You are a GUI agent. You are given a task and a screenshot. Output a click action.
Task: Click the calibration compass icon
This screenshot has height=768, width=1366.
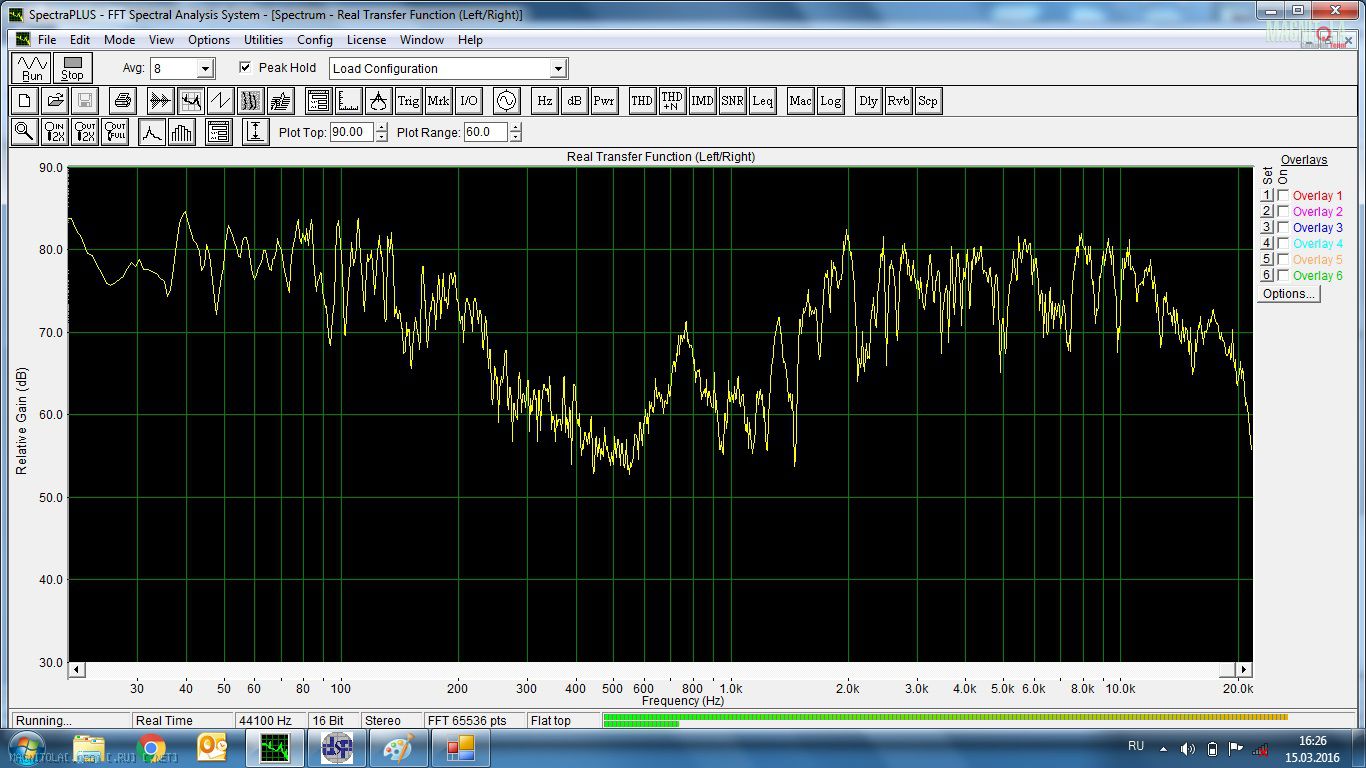click(x=378, y=101)
